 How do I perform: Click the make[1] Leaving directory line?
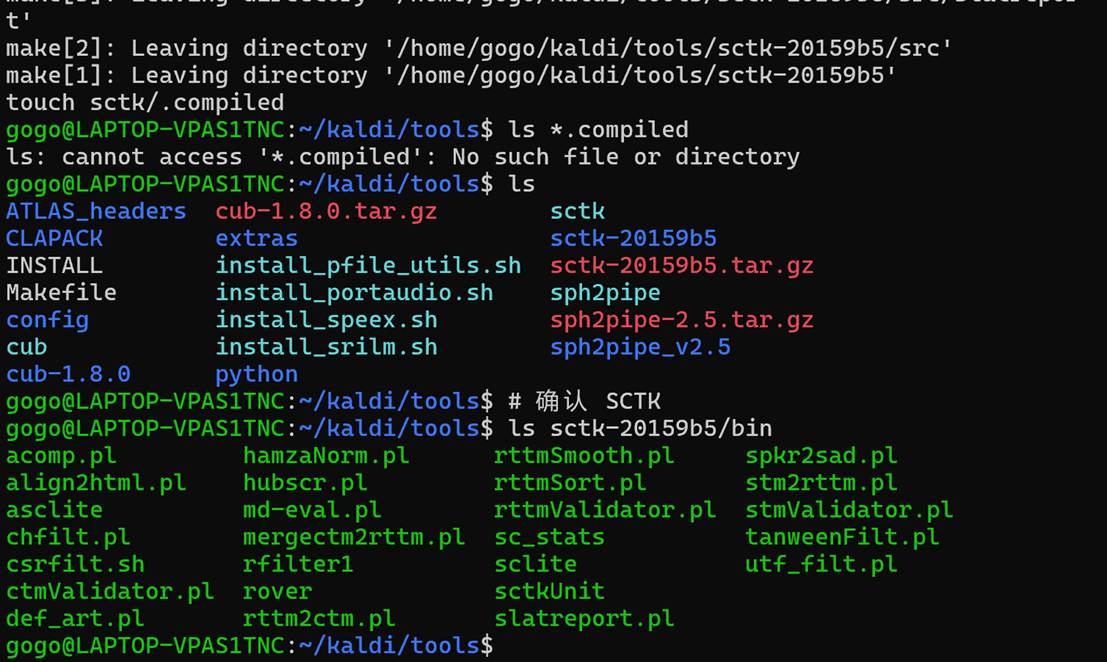452,76
